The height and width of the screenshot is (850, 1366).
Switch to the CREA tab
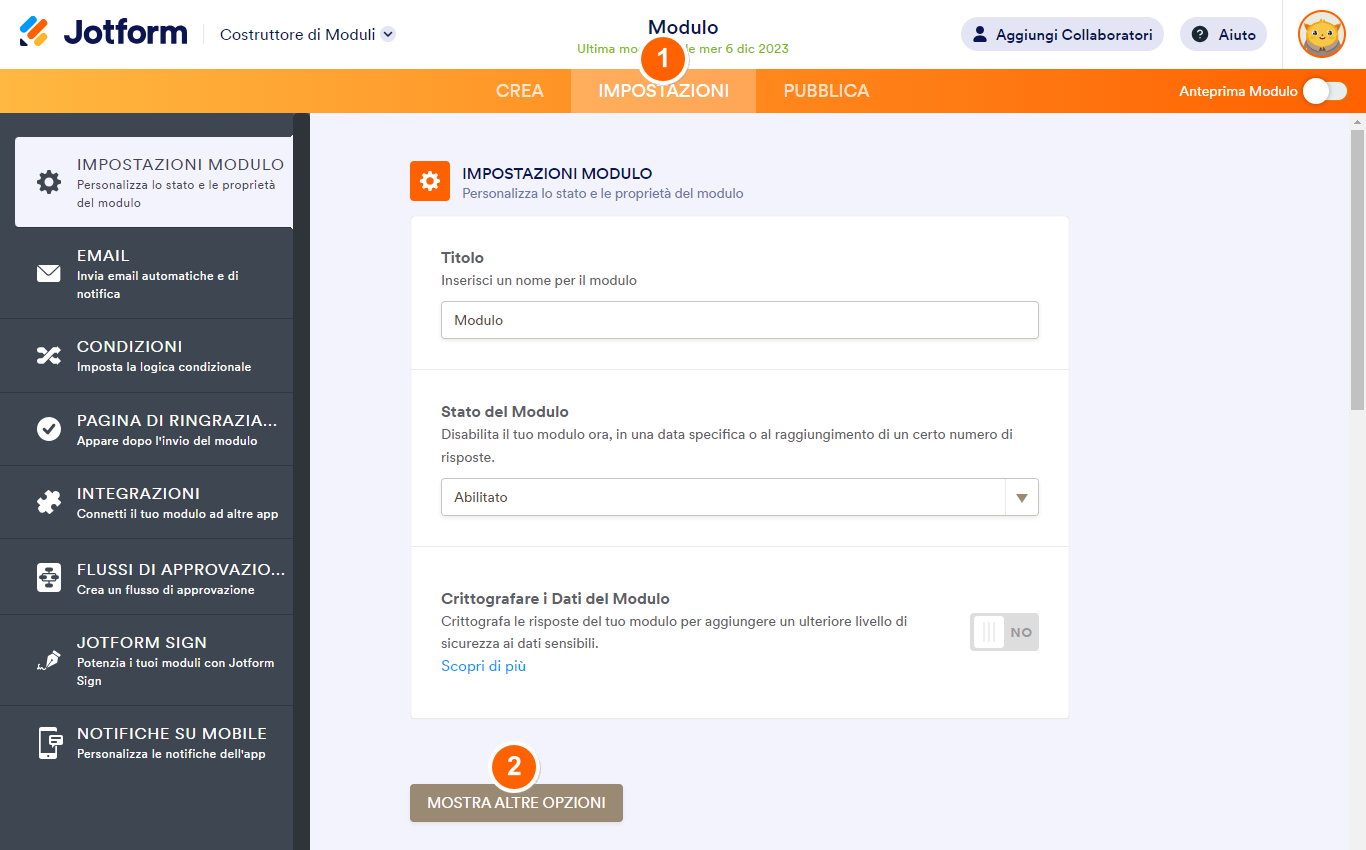coord(520,90)
